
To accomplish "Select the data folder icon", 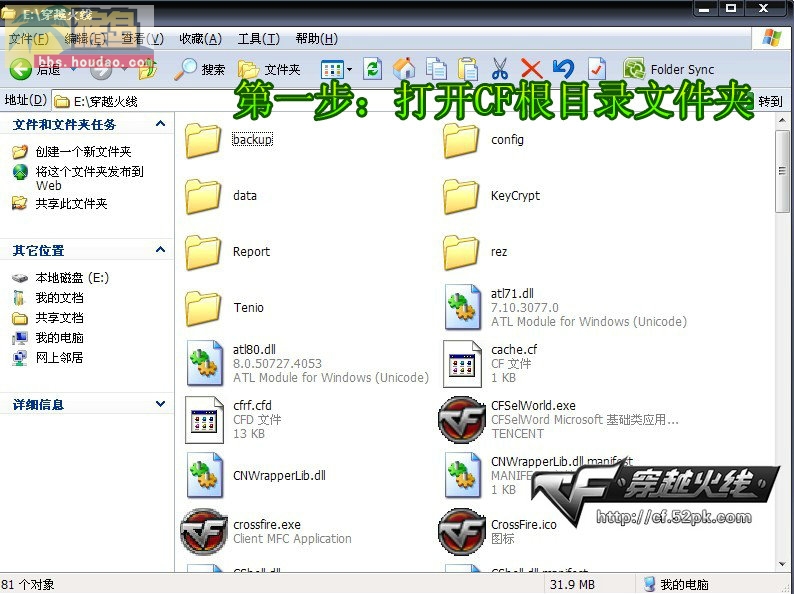I will (203, 196).
